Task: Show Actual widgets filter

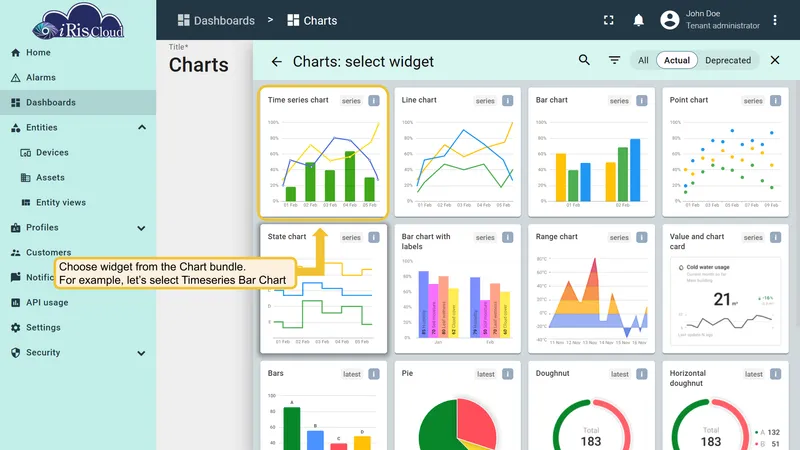Action: [x=677, y=60]
